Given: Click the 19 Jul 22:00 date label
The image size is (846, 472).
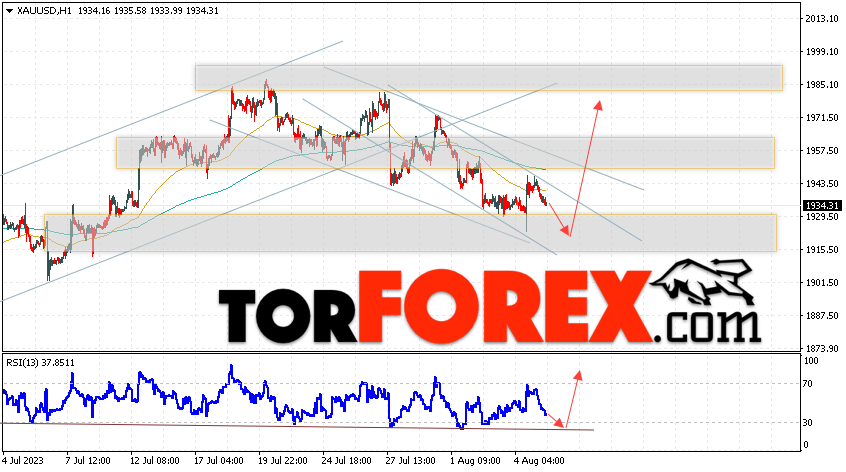Looking at the screenshot, I should (283, 461).
